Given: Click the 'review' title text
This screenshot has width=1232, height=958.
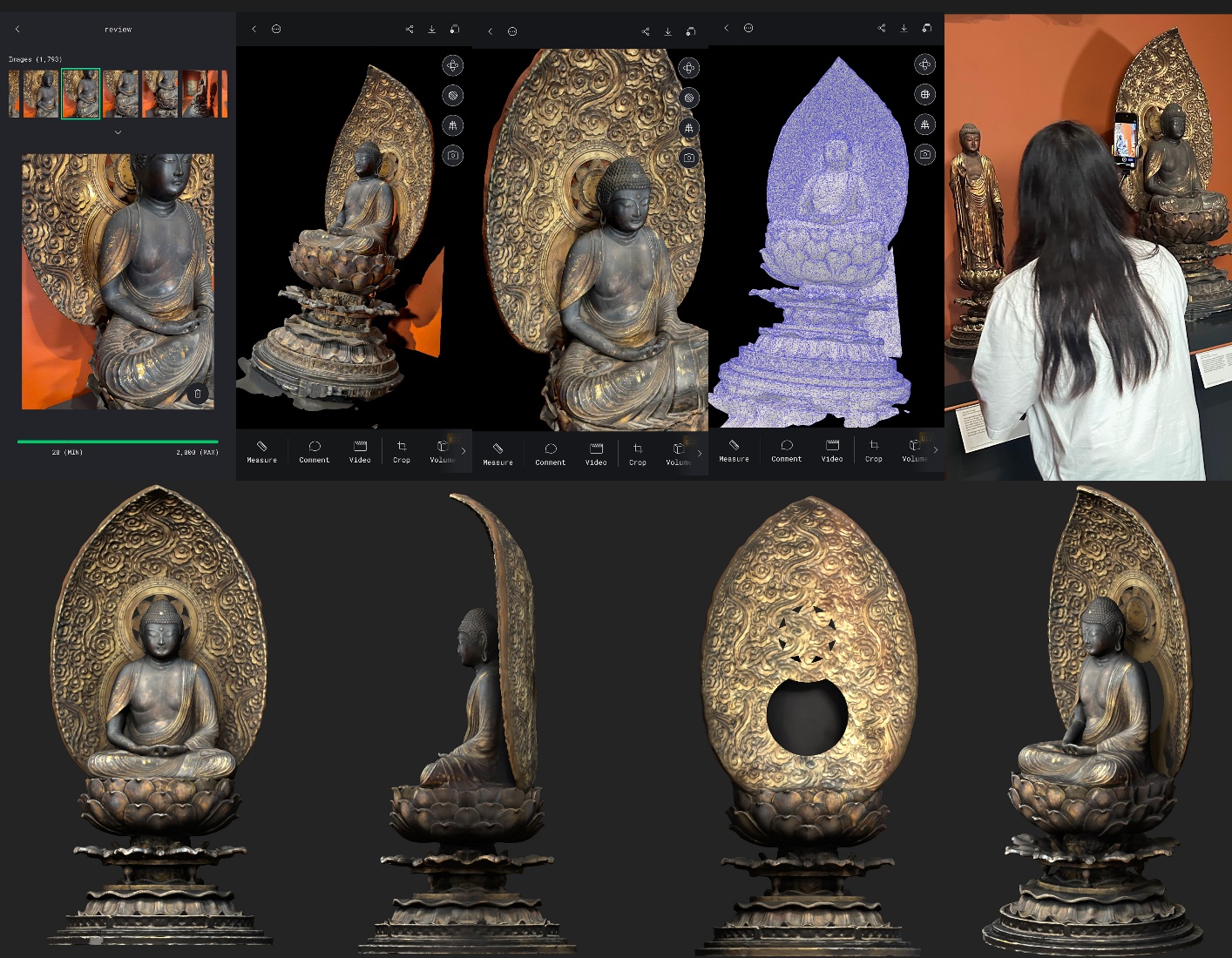Looking at the screenshot, I should 118,30.
